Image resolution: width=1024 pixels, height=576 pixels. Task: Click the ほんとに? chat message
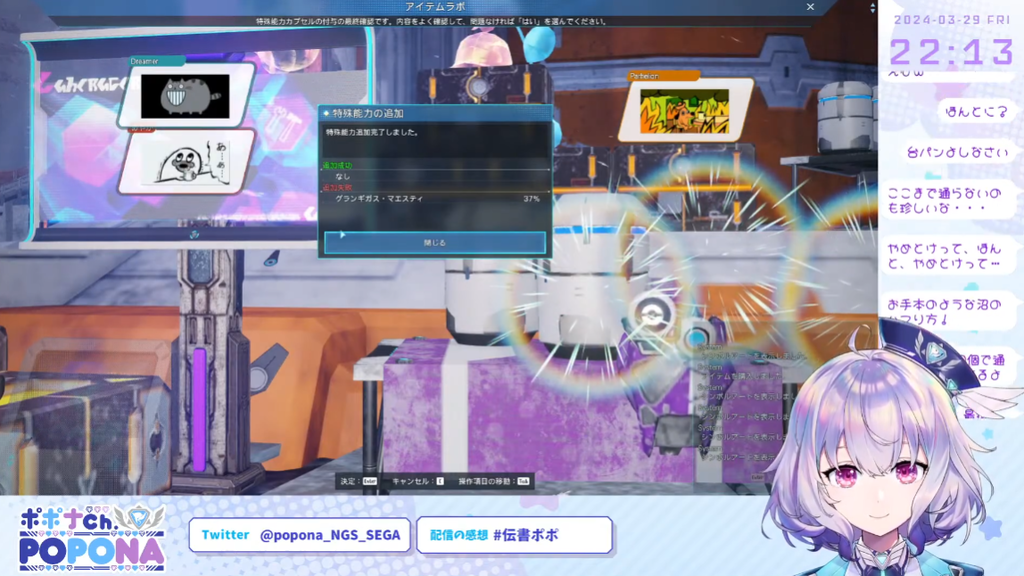click(976, 112)
